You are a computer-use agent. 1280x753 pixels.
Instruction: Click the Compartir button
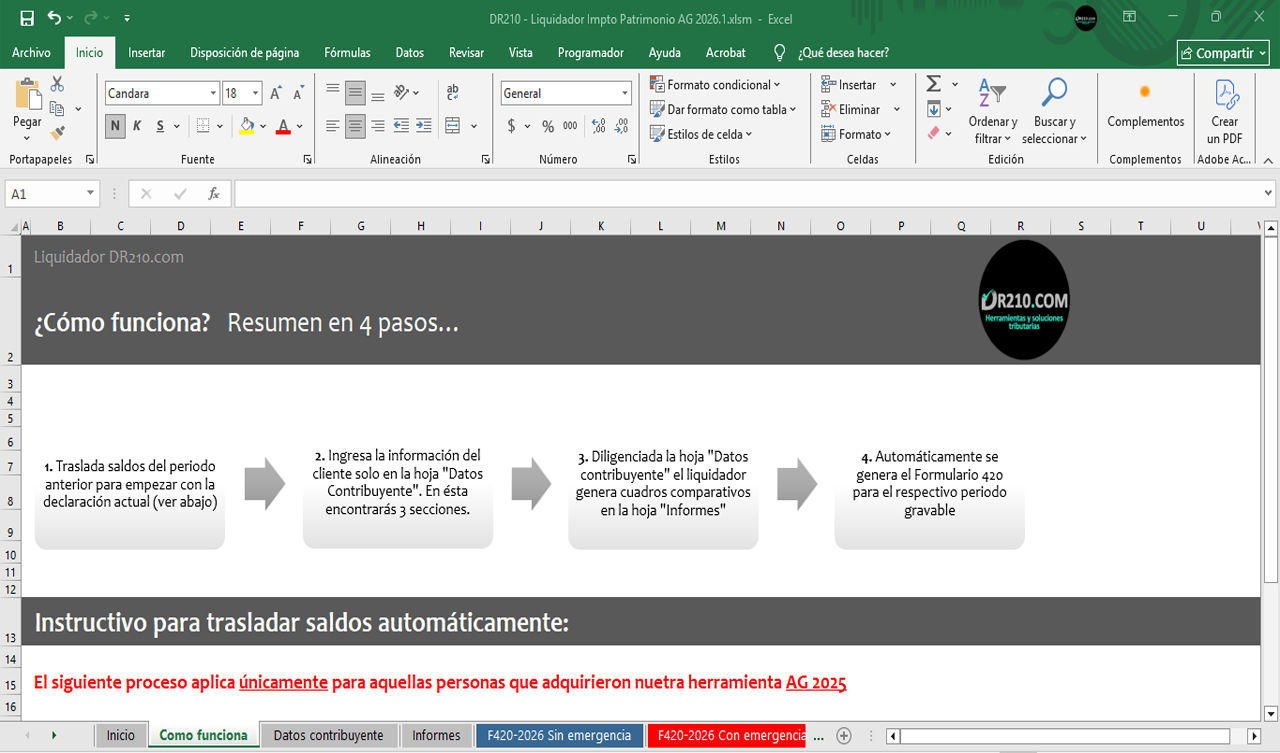[x=1223, y=53]
